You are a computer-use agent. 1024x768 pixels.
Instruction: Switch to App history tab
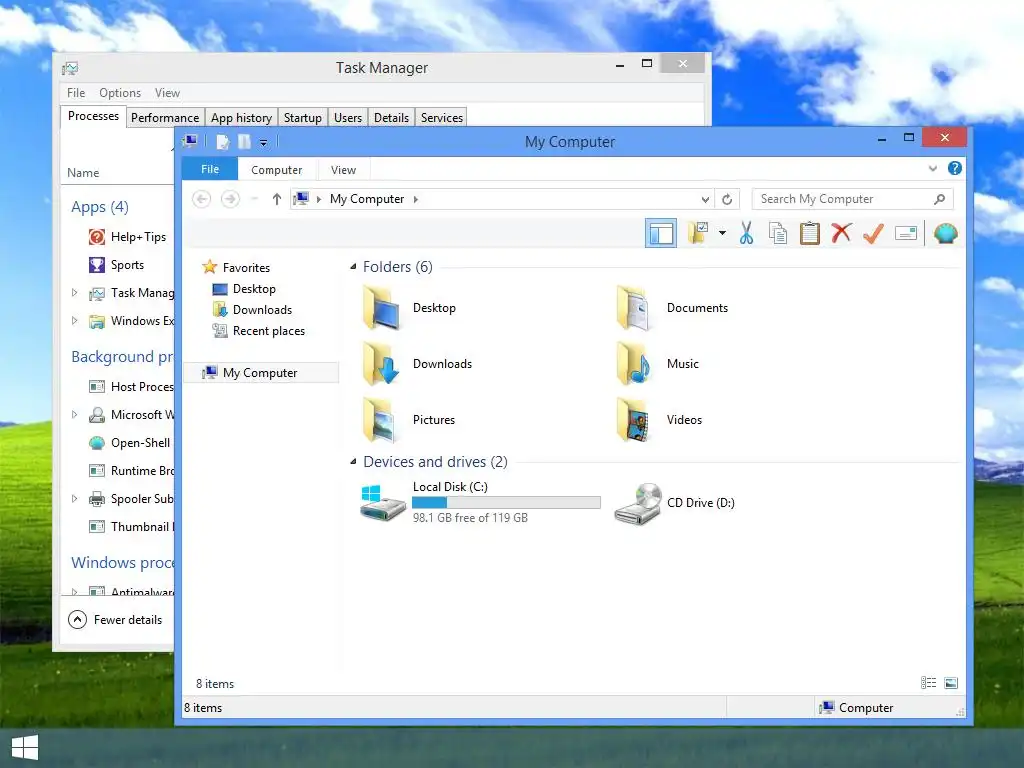241,118
